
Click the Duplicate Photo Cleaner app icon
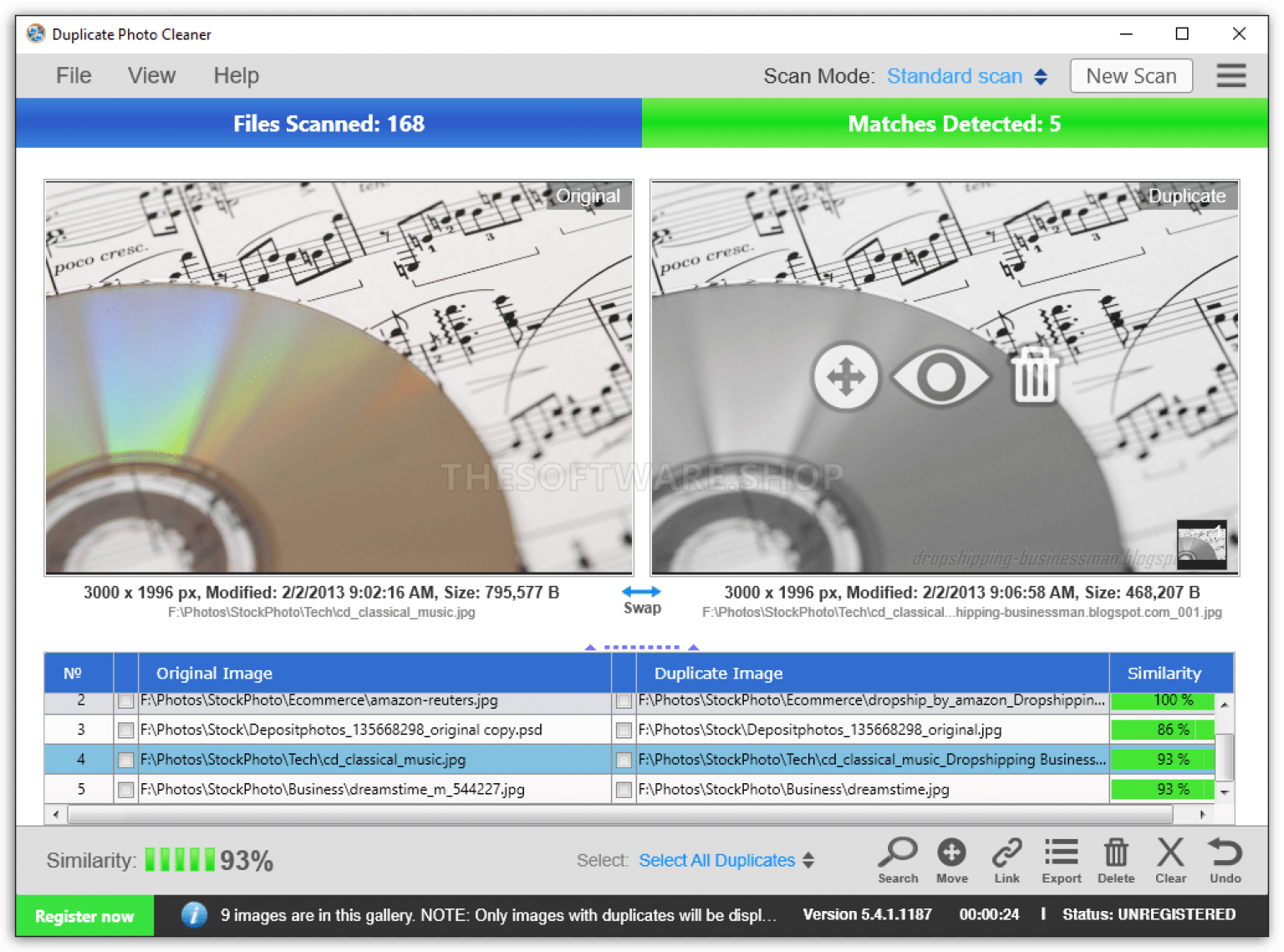click(36, 33)
